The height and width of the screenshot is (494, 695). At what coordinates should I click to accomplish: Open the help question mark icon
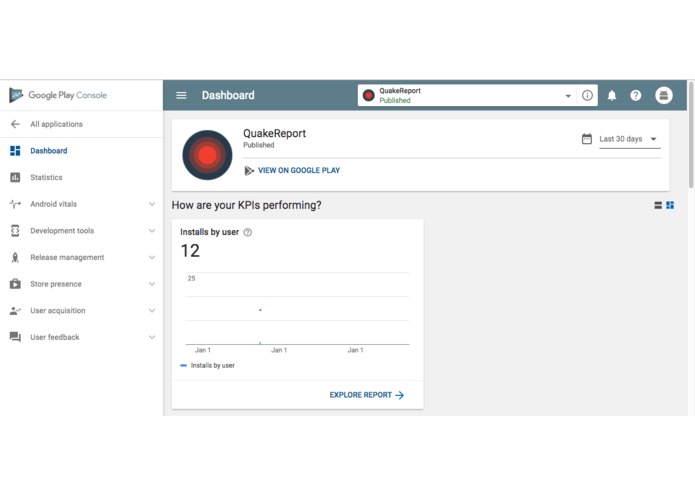(x=636, y=95)
